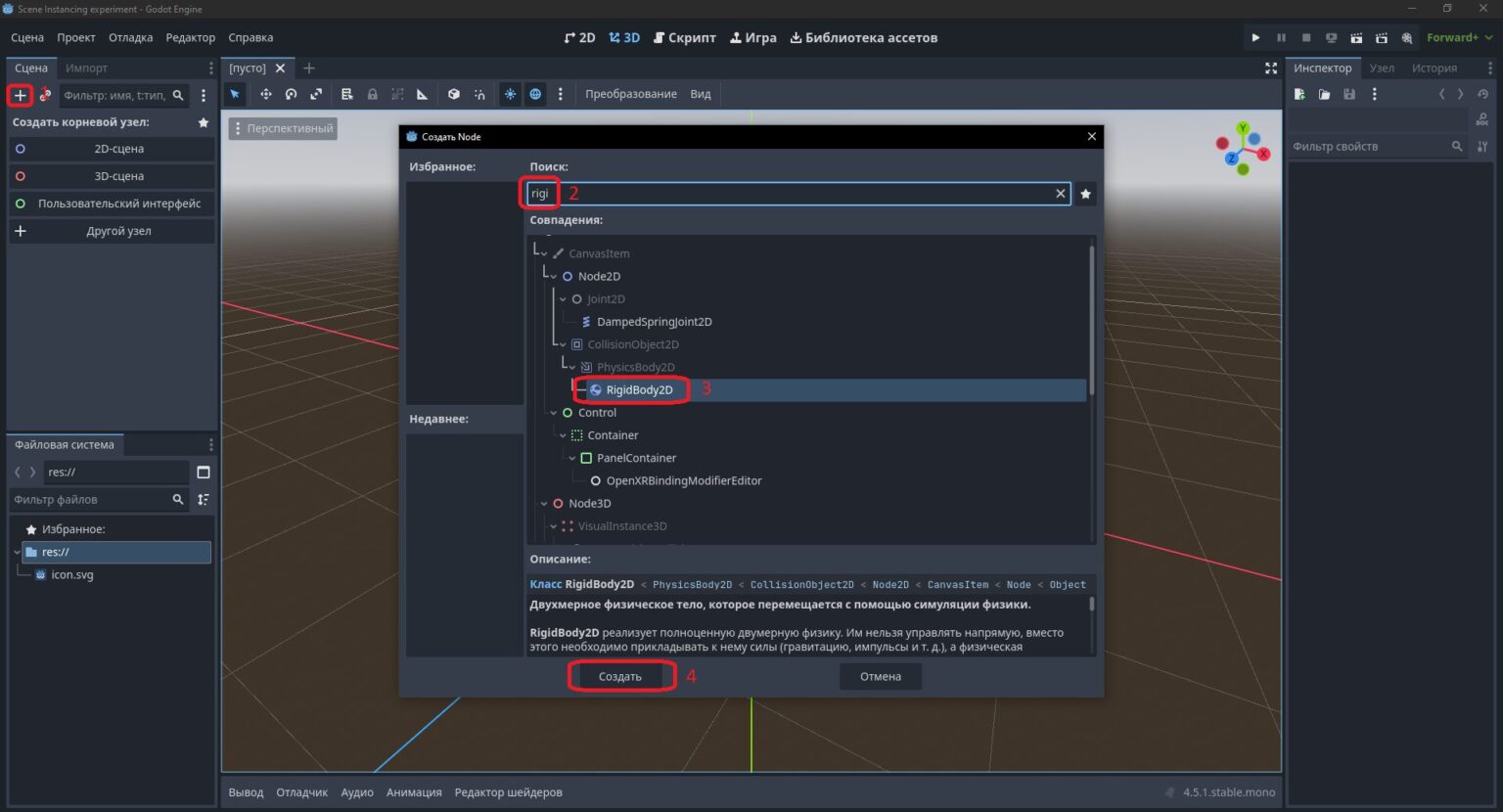Open sun and environment settings dots menu
The width and height of the screenshot is (1503, 812).
pyautogui.click(x=561, y=94)
